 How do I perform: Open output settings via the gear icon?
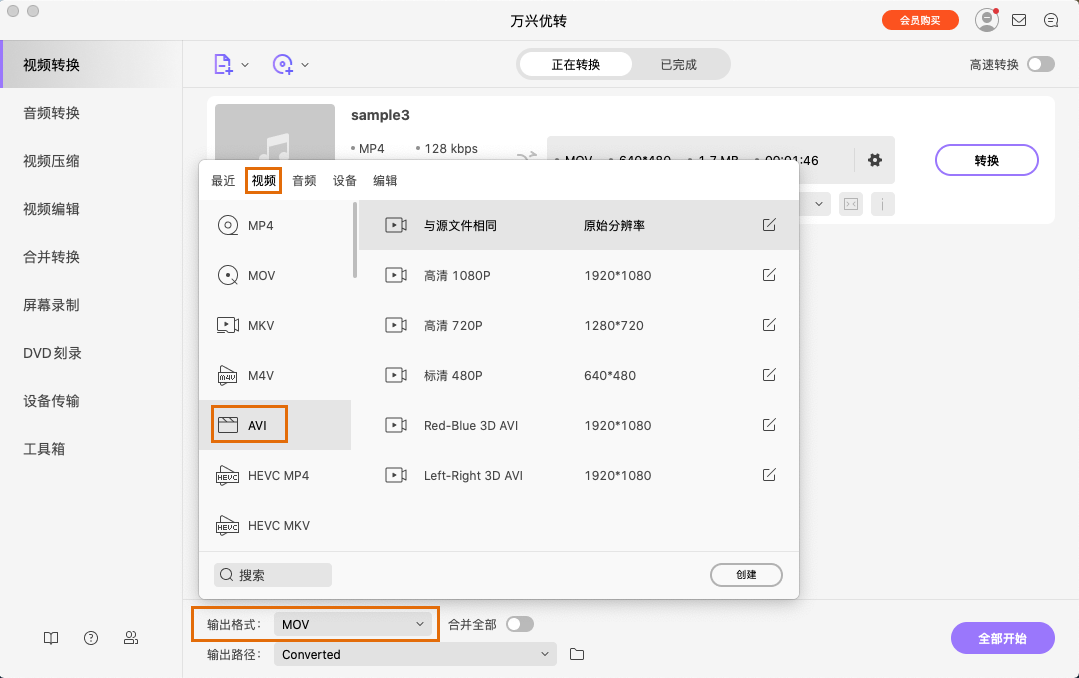pyautogui.click(x=875, y=160)
